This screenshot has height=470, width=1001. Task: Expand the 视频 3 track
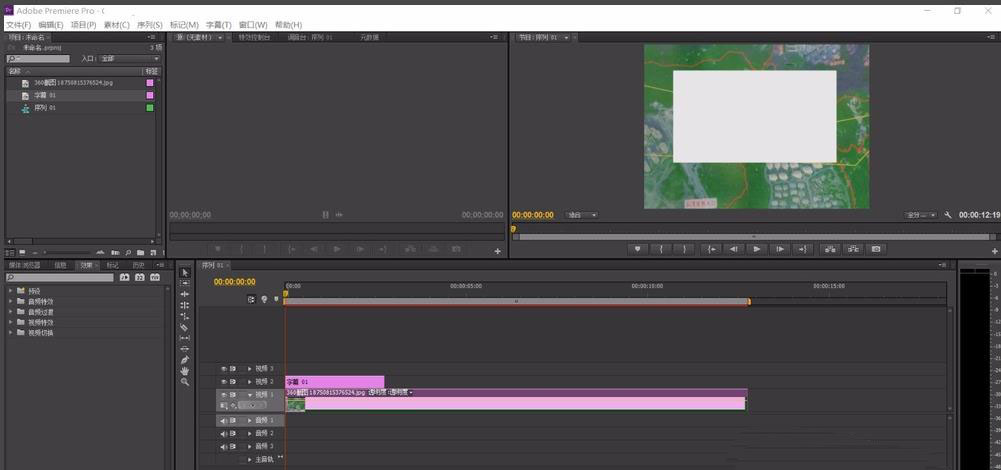pos(250,369)
